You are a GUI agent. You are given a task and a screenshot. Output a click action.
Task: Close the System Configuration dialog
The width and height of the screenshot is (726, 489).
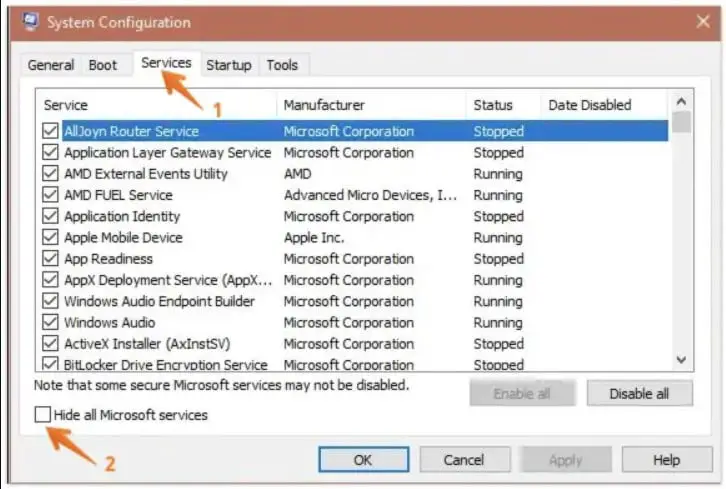tap(702, 21)
